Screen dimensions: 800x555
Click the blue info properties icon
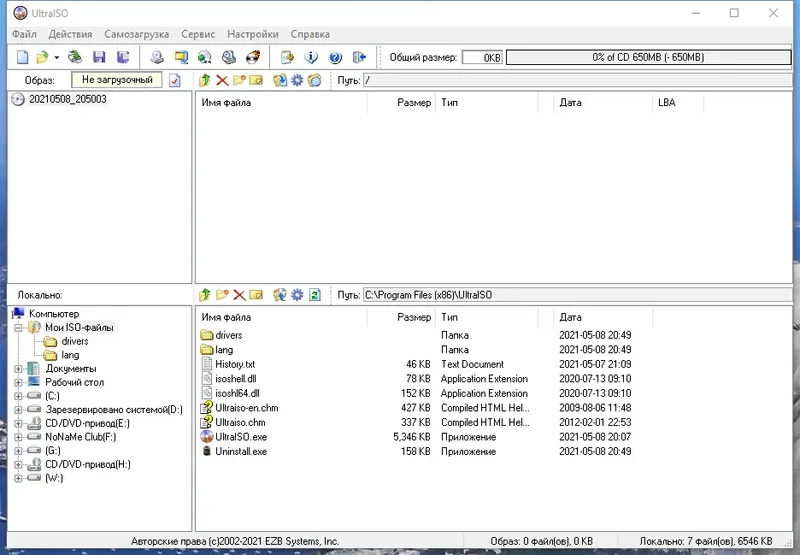pos(311,57)
